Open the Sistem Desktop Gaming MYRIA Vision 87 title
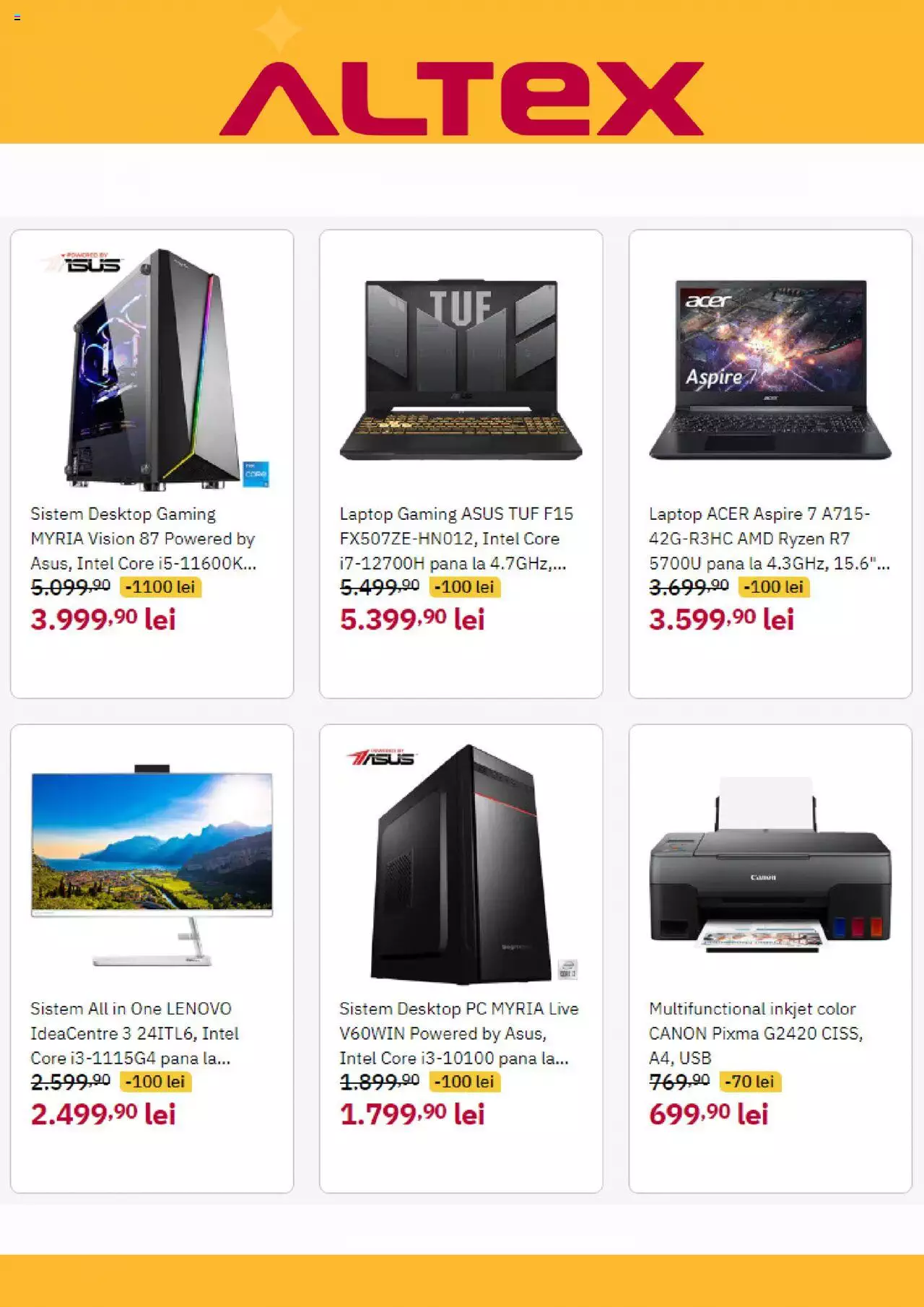 click(x=143, y=539)
